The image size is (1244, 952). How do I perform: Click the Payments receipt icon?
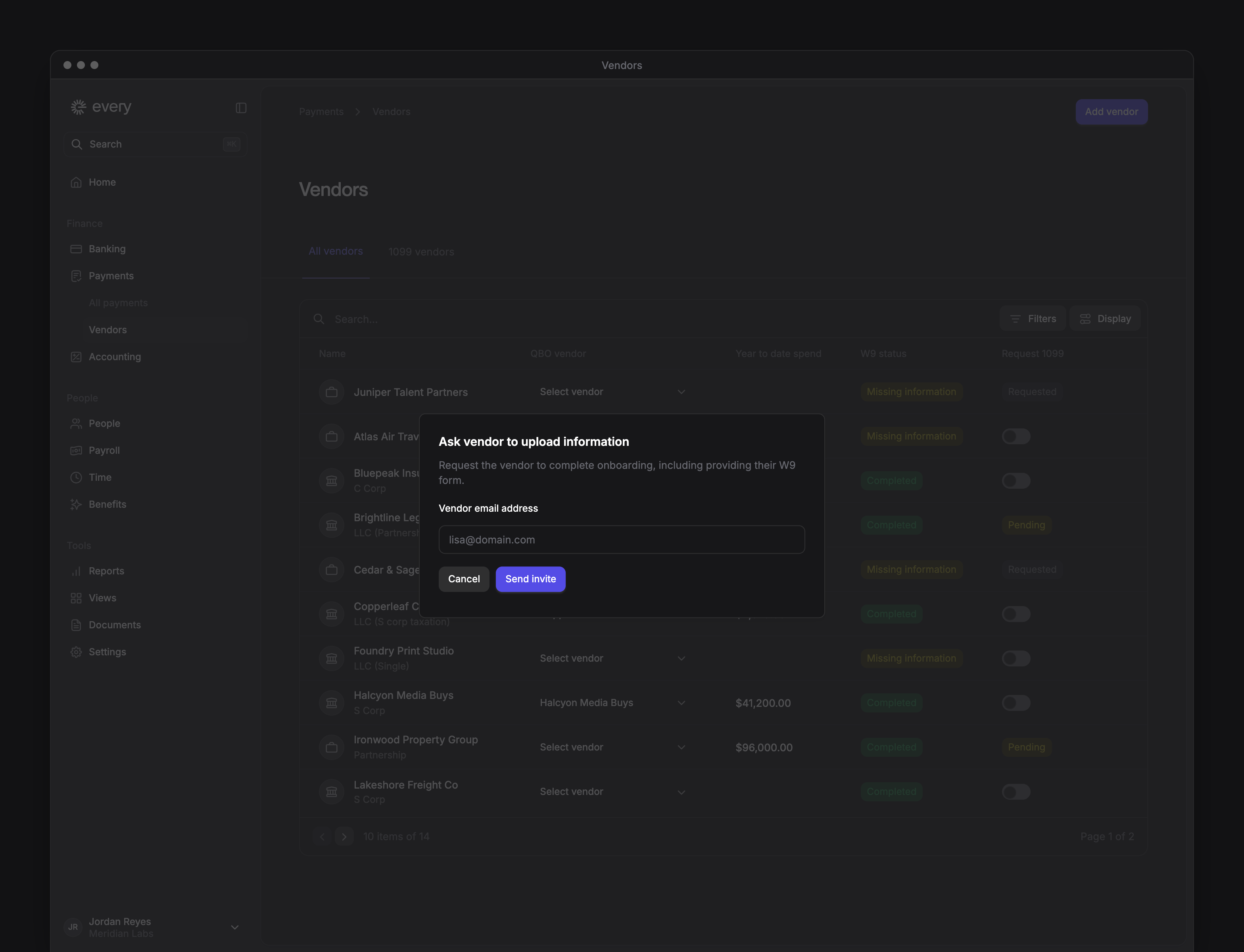[x=76, y=276]
